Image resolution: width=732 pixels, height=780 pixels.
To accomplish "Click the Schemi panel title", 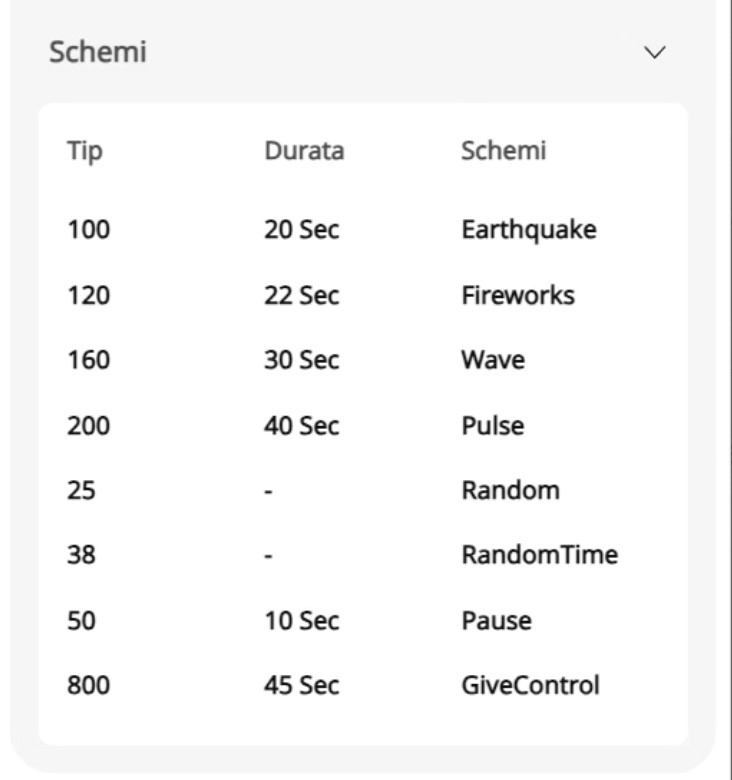I will [98, 53].
